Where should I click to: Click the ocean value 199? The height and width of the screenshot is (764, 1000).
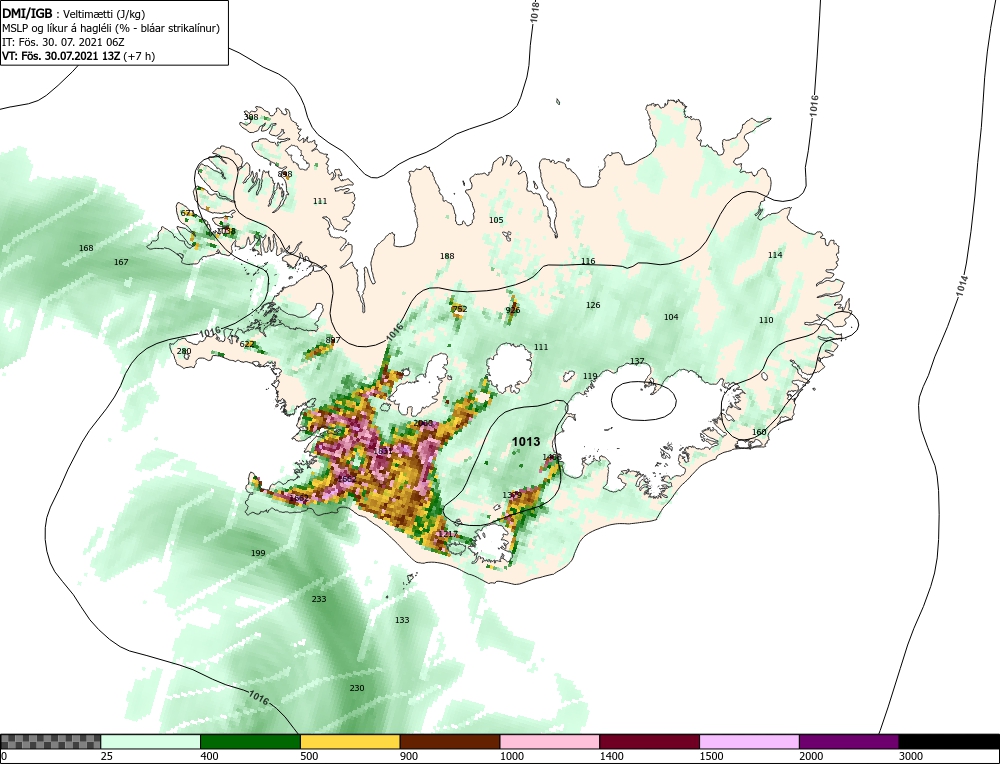point(258,553)
